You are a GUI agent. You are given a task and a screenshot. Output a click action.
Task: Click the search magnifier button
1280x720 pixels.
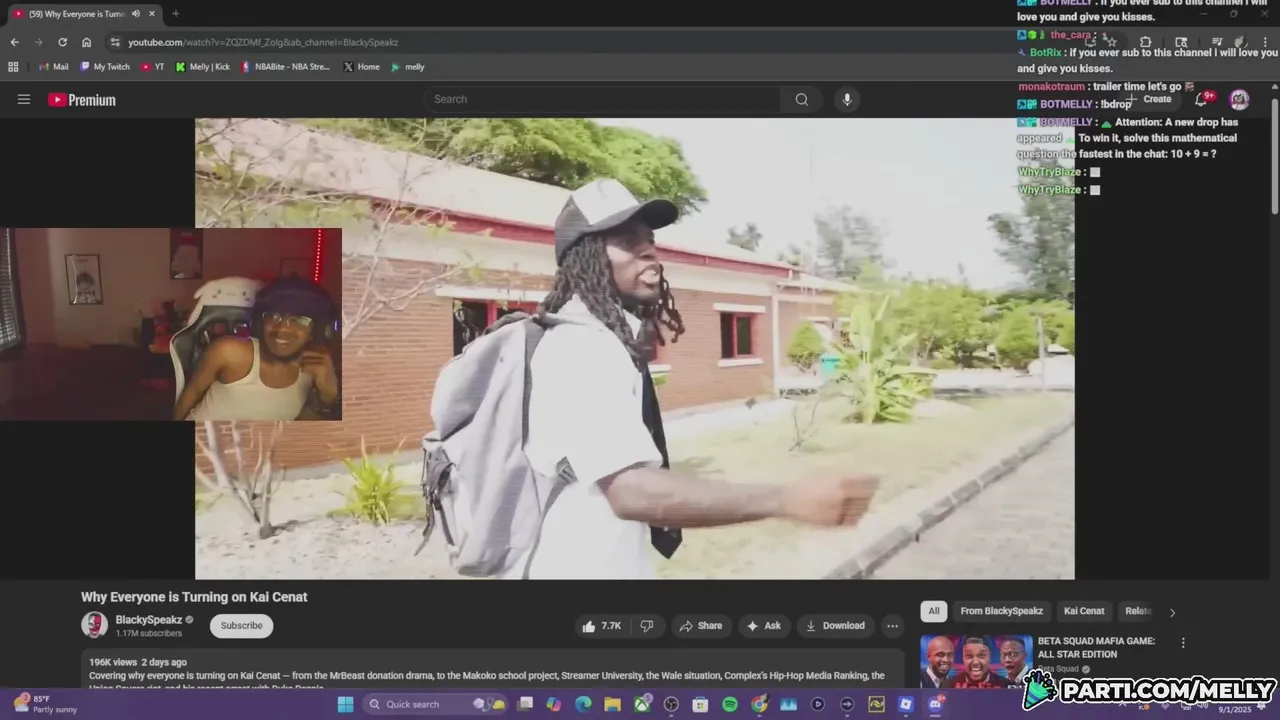click(x=801, y=99)
